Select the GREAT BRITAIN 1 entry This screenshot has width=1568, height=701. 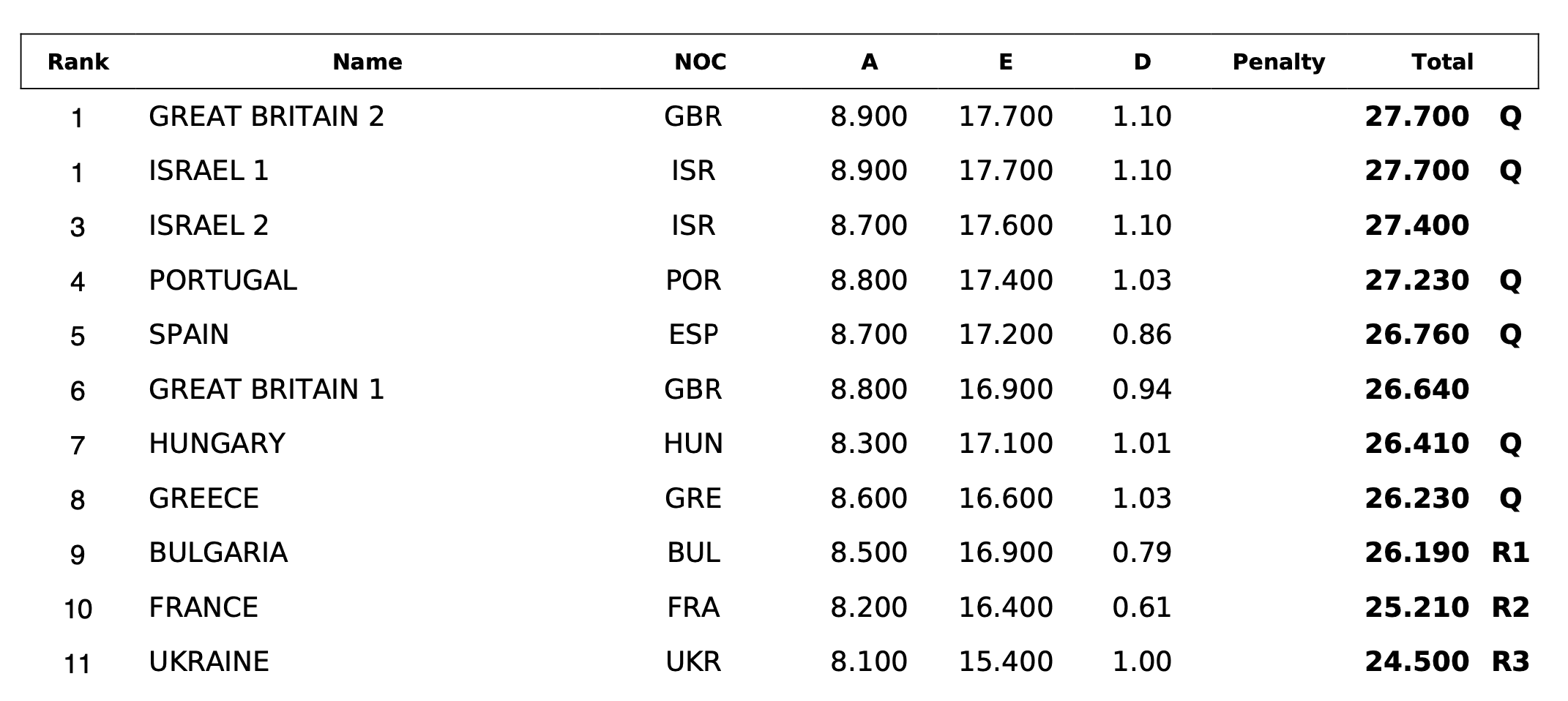266,389
